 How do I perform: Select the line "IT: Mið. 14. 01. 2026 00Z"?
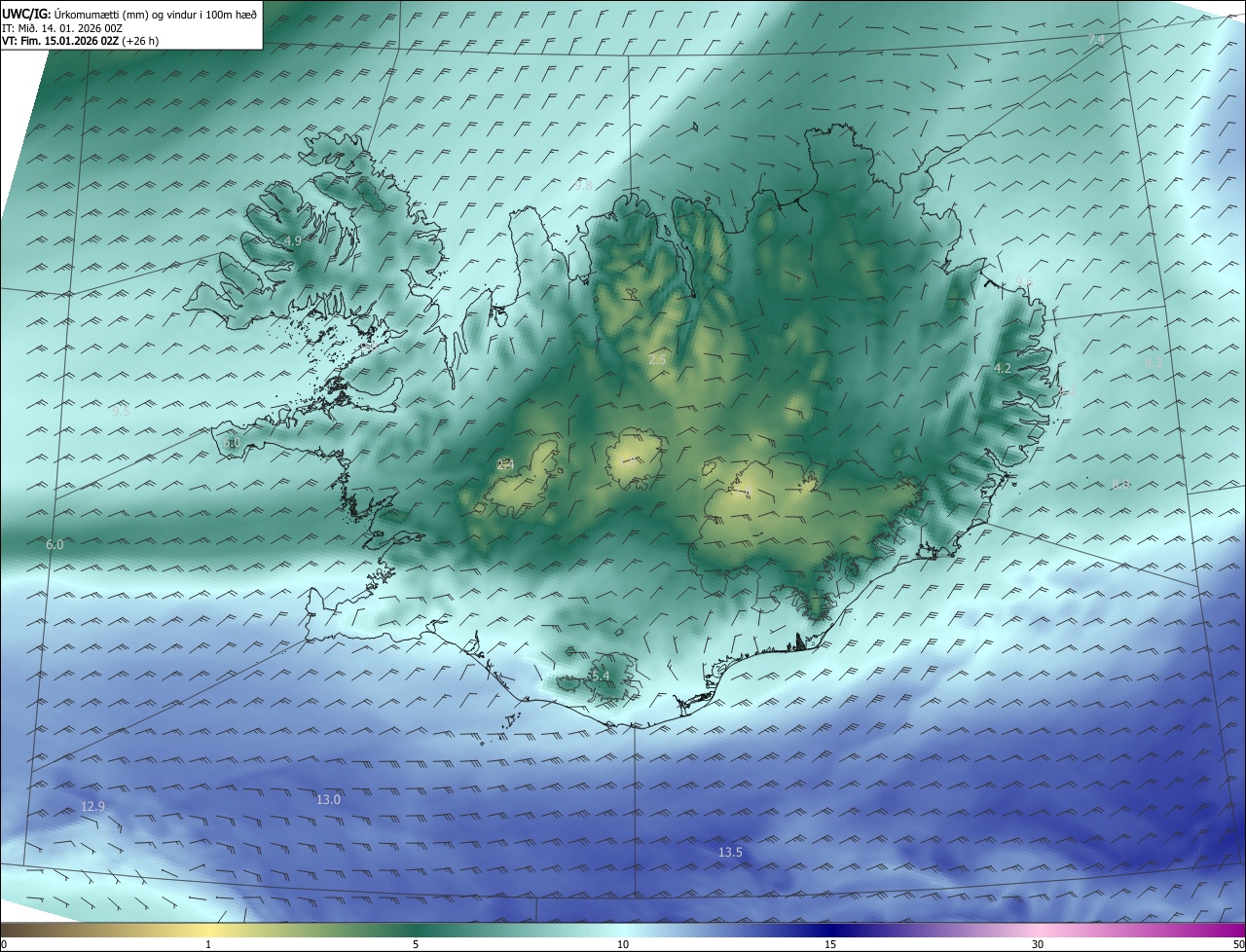click(x=61, y=27)
